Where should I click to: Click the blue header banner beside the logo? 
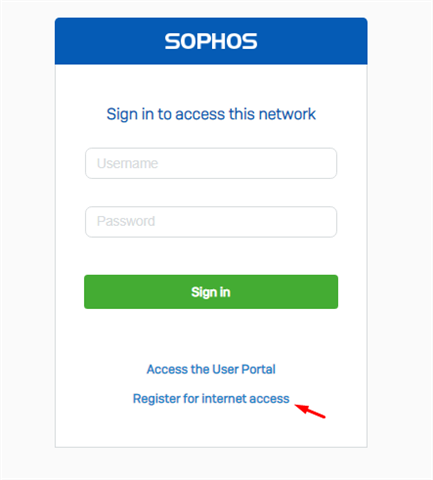tap(310, 41)
